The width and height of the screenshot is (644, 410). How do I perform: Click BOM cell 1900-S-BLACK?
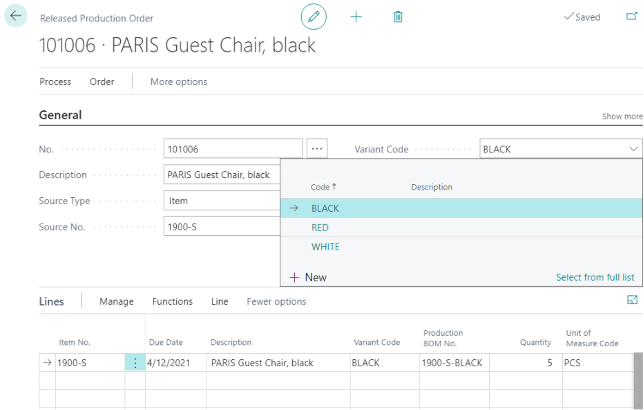click(454, 363)
